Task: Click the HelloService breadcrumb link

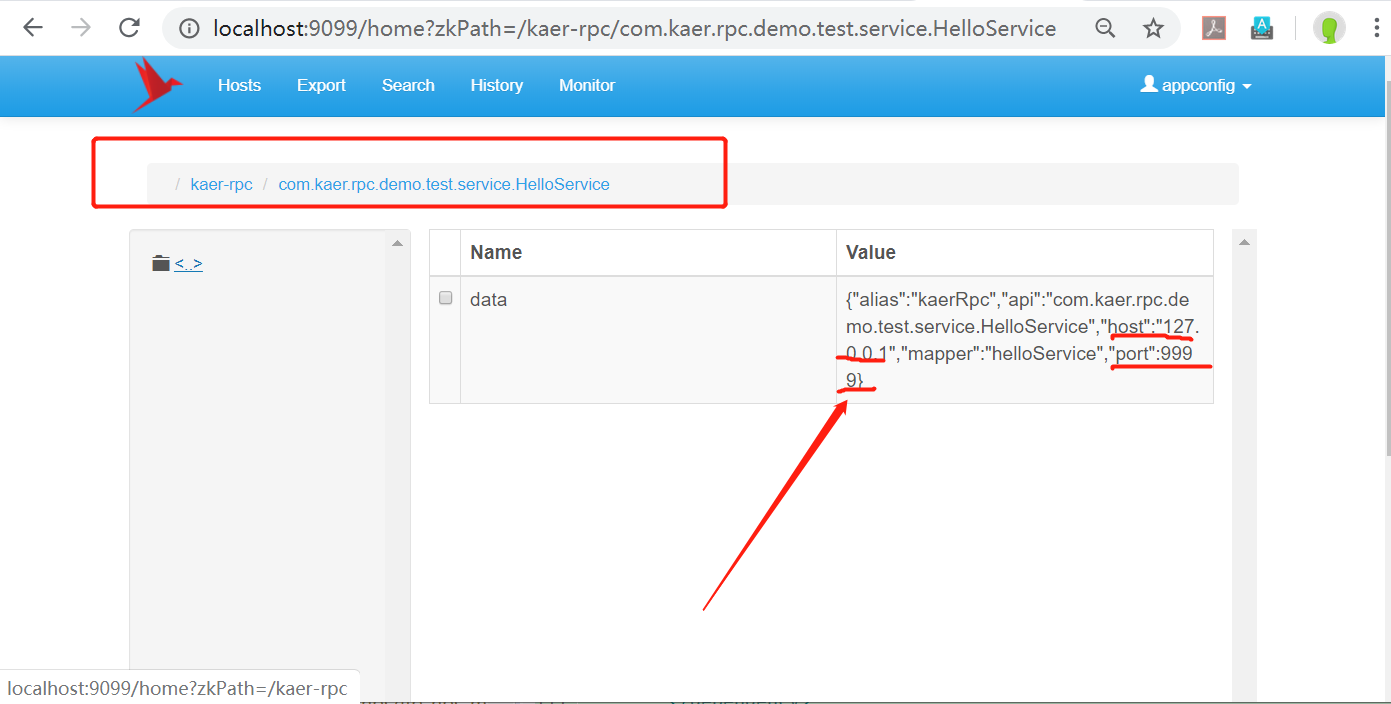Action: coord(443,184)
